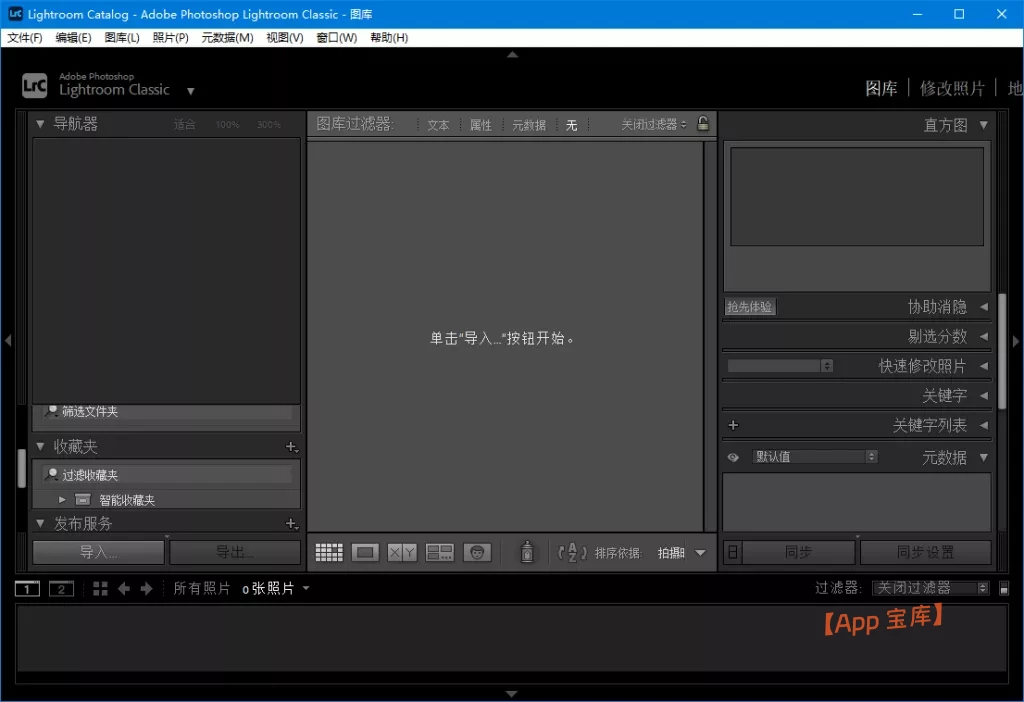Screen dimensions: 1024x702
Task: Add a new collection with the 收藏夹 plus sign
Action: (291, 446)
